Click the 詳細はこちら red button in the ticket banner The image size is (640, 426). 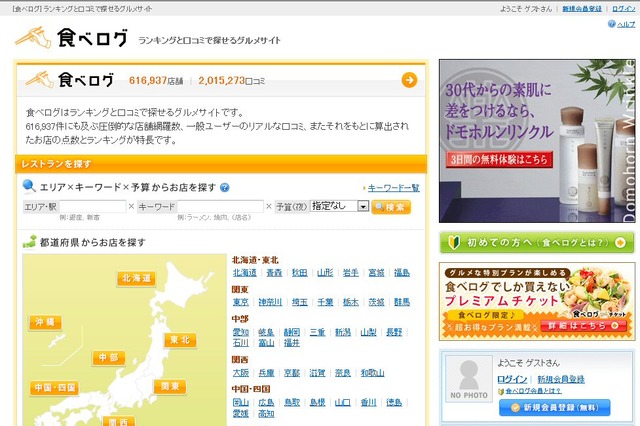click(585, 326)
